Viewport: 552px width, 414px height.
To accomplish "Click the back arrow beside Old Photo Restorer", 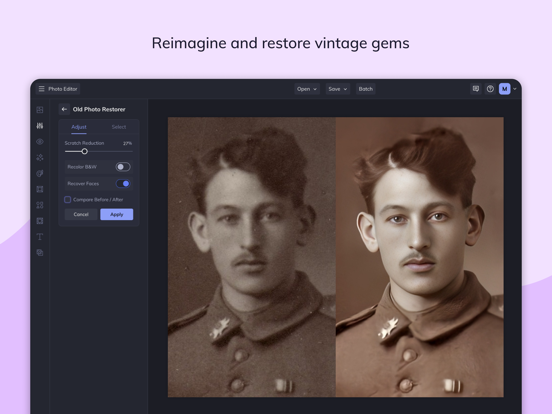I will click(64, 109).
